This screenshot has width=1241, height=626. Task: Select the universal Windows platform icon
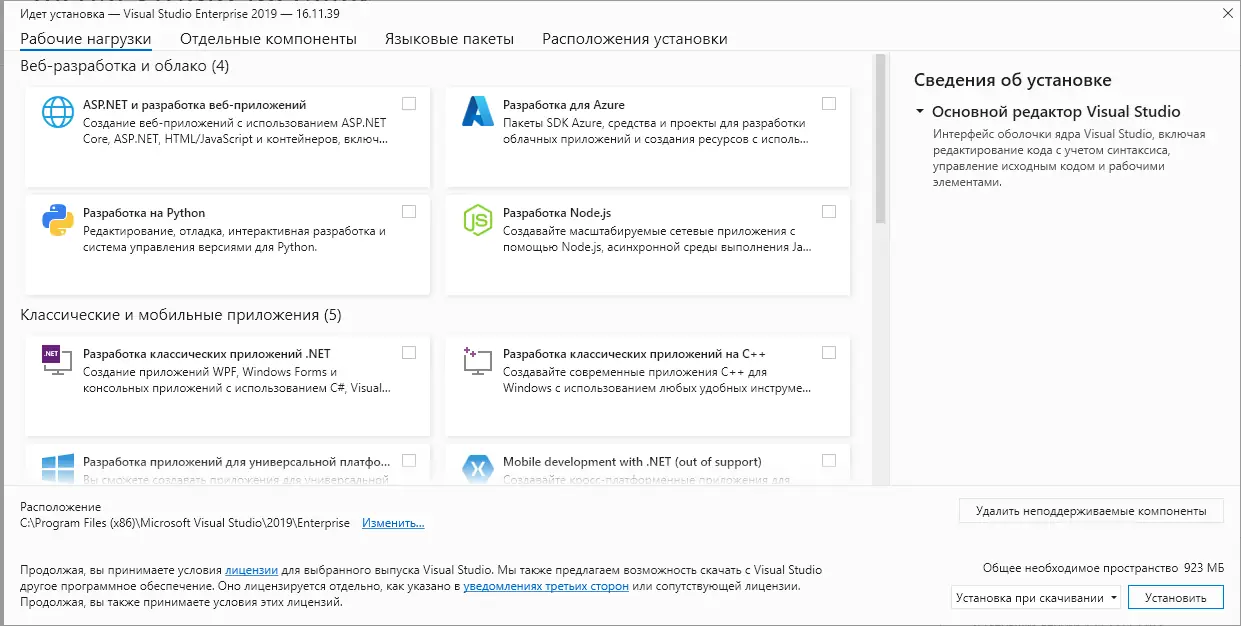coord(57,465)
